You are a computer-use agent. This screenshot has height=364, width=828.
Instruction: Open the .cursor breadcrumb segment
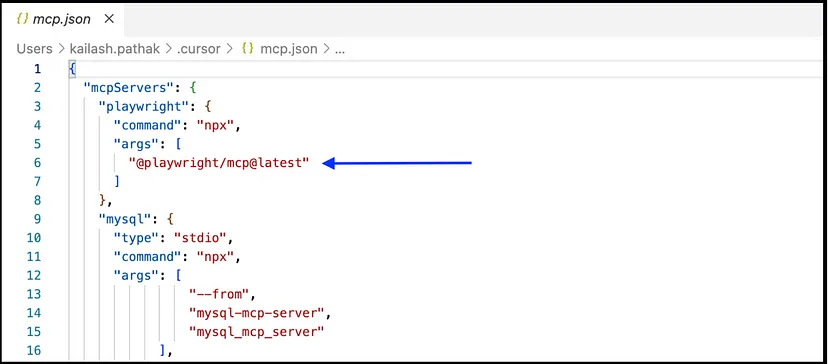tap(199, 49)
